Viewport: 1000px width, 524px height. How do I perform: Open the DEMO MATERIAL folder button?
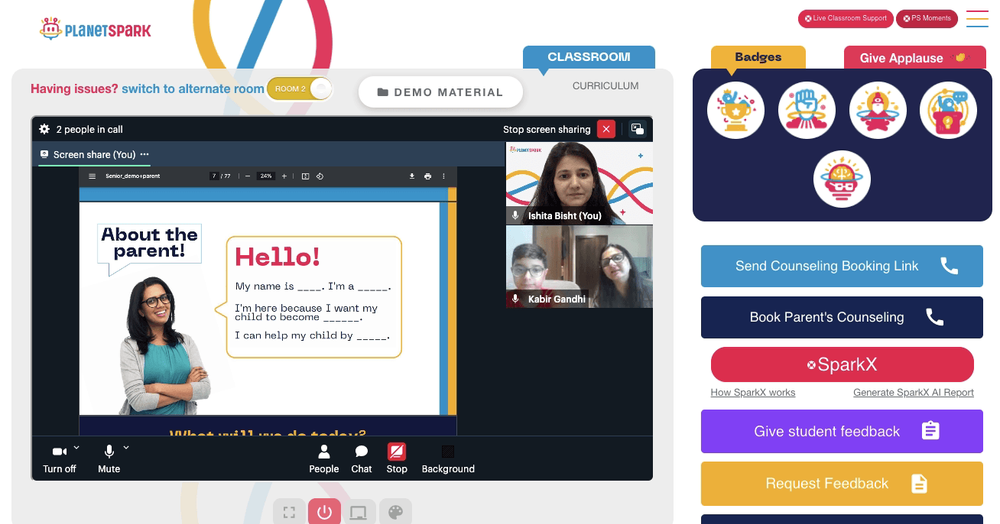coord(441,92)
